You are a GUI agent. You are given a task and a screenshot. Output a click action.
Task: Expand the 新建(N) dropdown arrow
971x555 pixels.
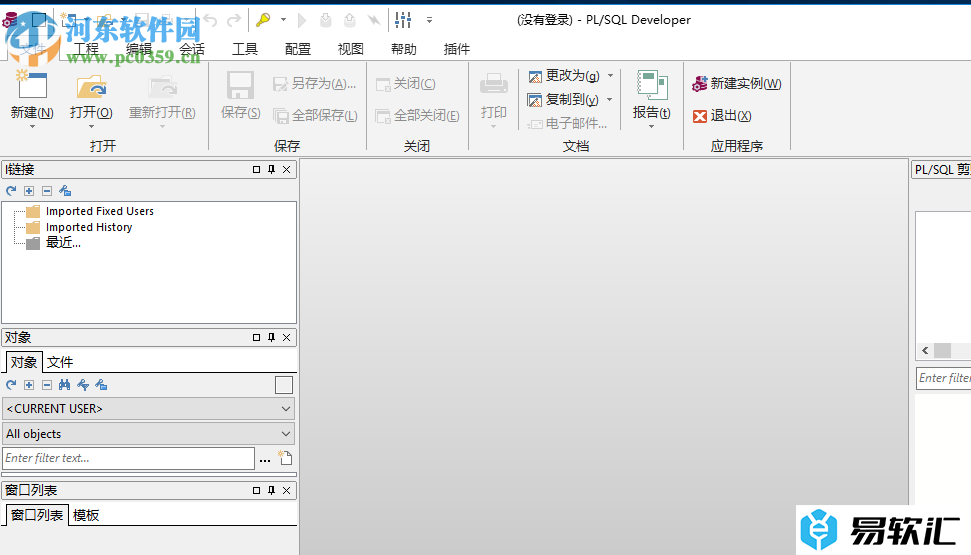coord(32,126)
